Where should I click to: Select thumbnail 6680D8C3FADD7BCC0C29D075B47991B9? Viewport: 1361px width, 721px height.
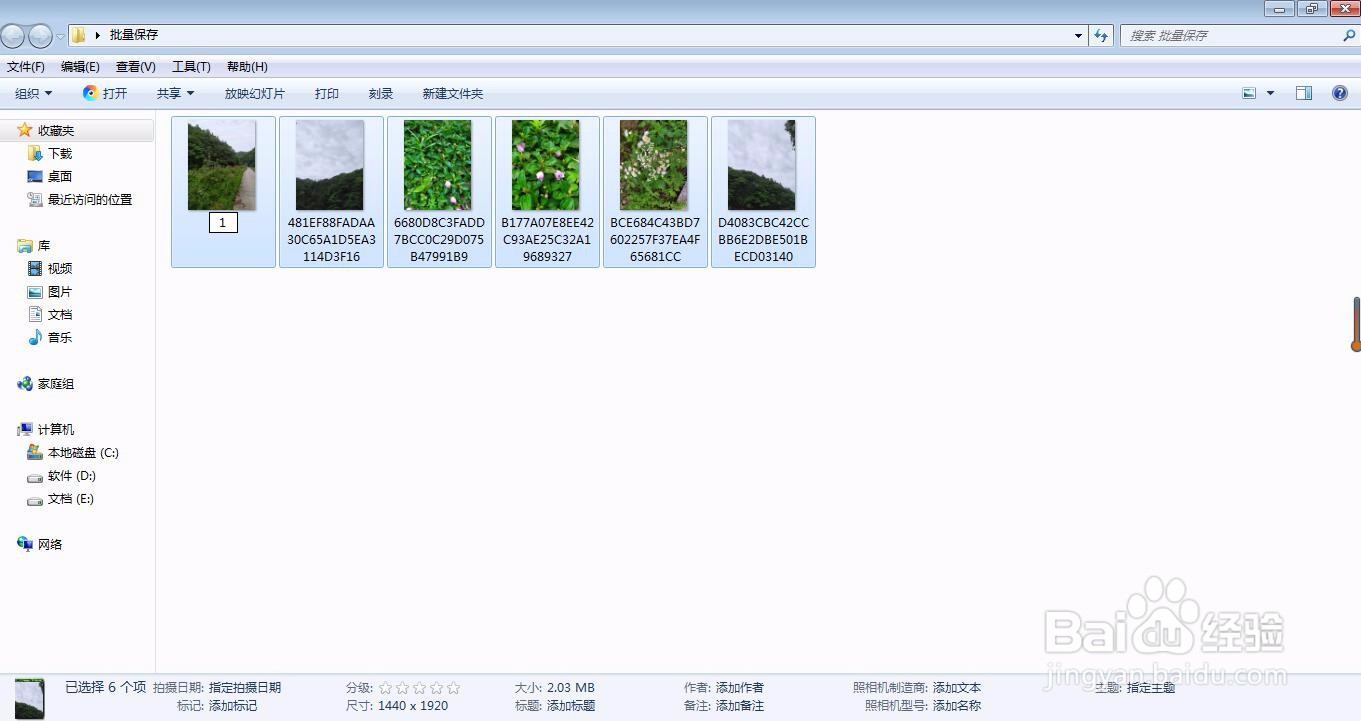(439, 192)
